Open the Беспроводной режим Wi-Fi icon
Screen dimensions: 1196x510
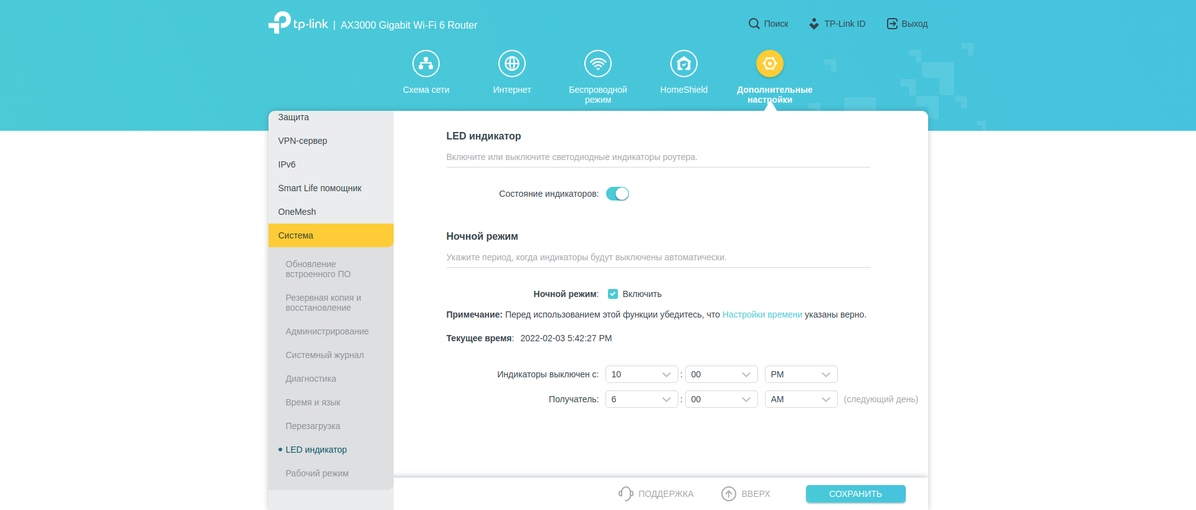pos(598,64)
